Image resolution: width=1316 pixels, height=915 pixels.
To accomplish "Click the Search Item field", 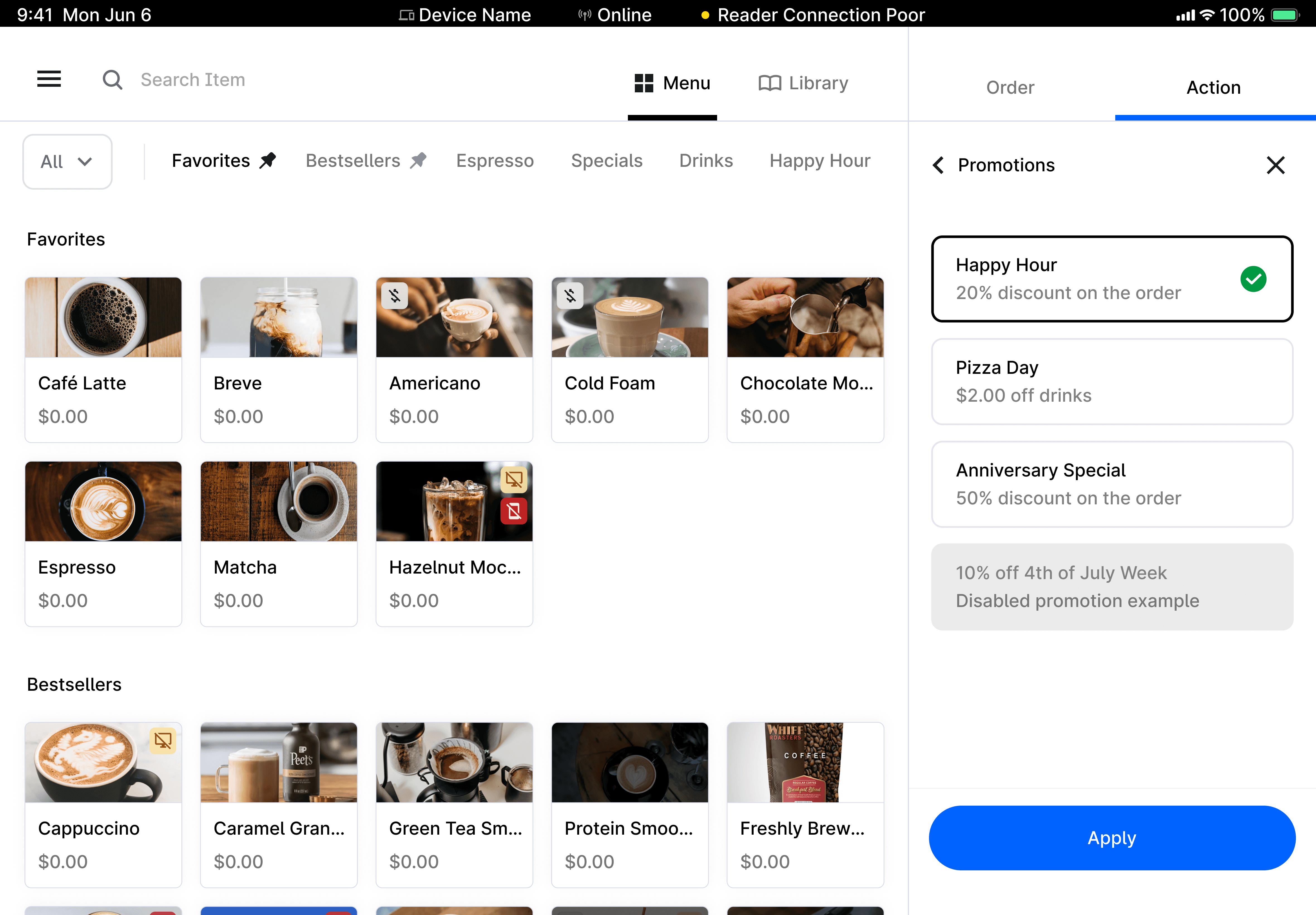I will pos(192,80).
